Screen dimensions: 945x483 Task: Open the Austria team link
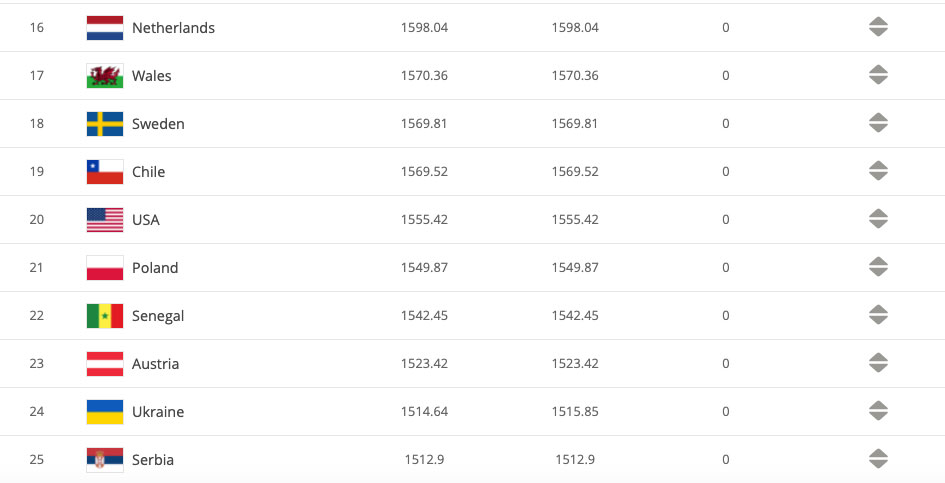155,364
